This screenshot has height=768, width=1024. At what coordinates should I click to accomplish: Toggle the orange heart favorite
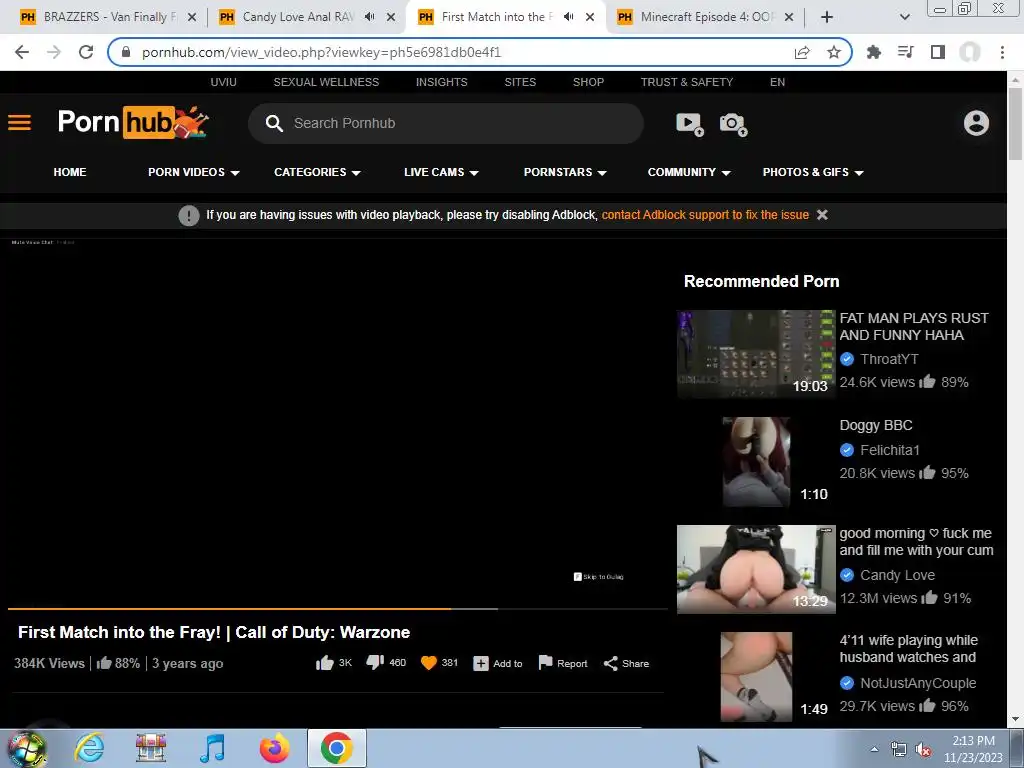point(428,664)
